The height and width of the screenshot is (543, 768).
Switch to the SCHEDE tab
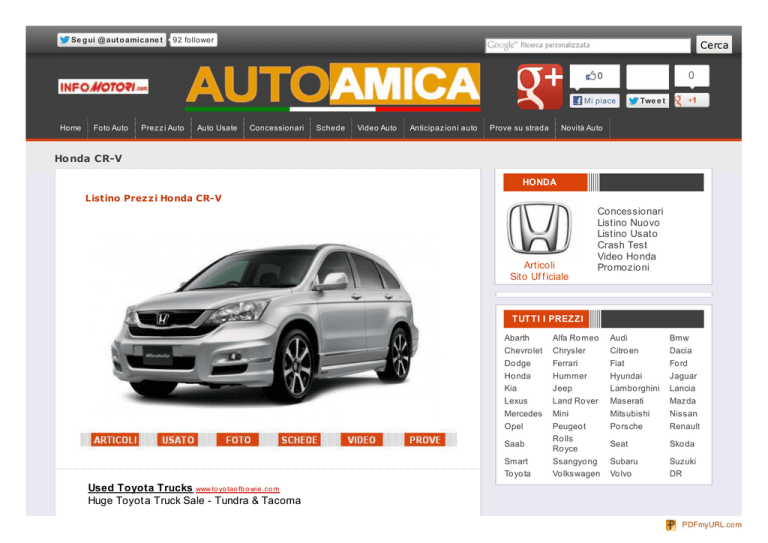click(299, 440)
